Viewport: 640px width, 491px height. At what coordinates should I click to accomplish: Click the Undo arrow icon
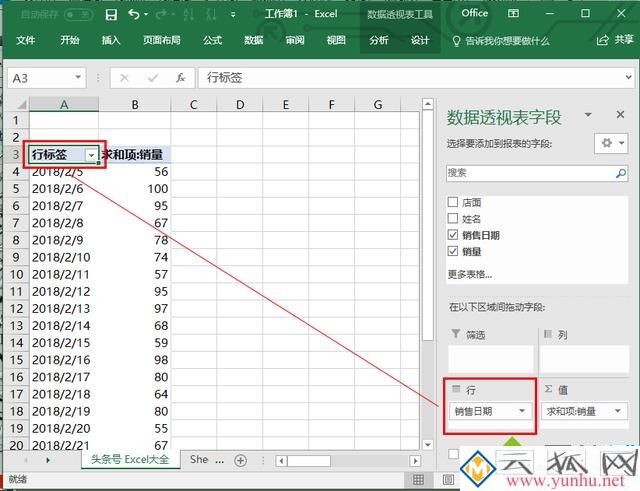[133, 15]
